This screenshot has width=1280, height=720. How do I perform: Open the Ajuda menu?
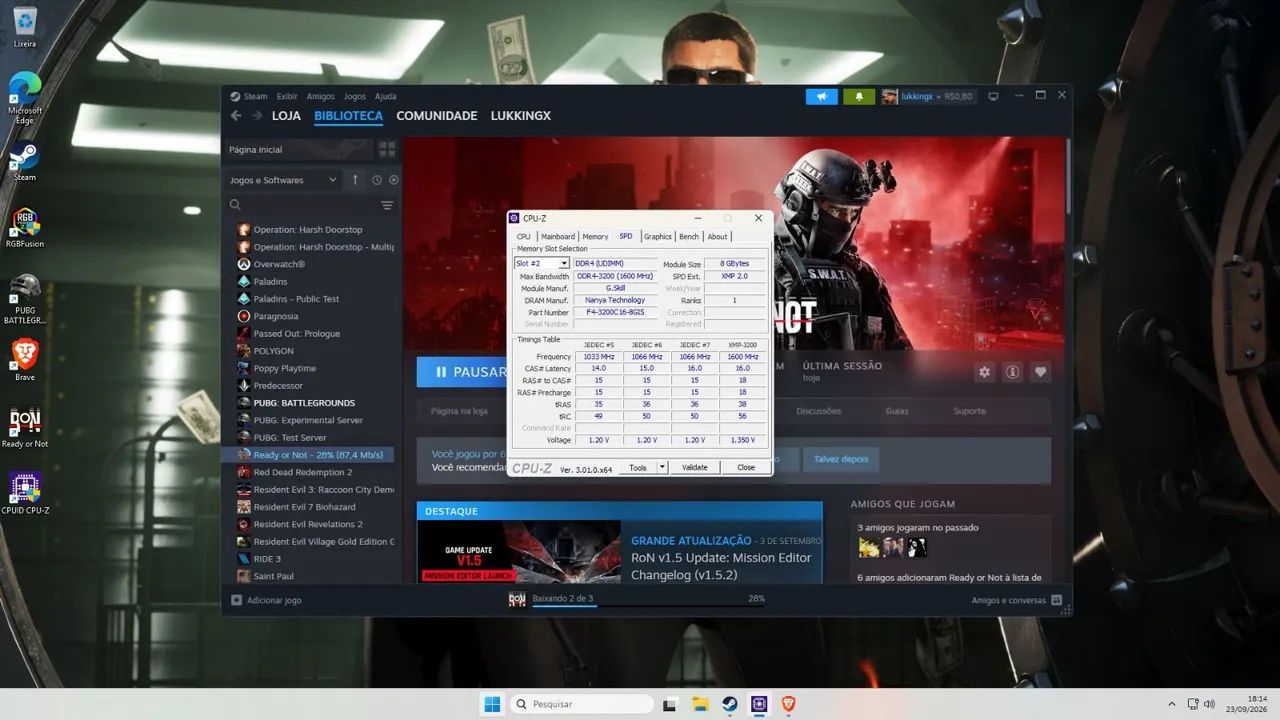point(386,96)
